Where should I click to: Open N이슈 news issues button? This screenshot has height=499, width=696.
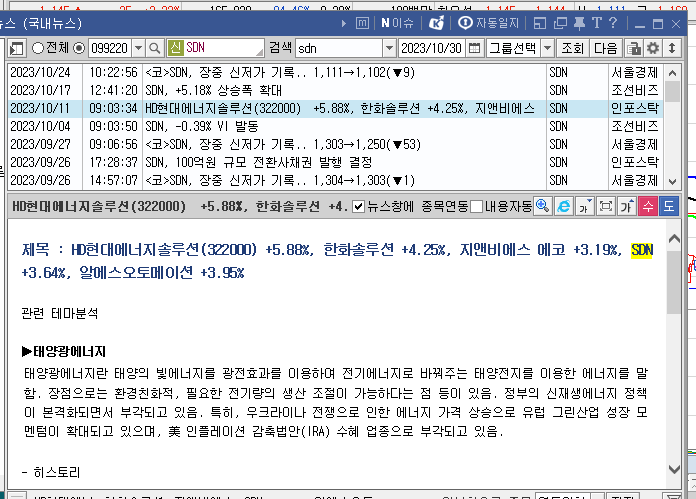tap(397, 23)
